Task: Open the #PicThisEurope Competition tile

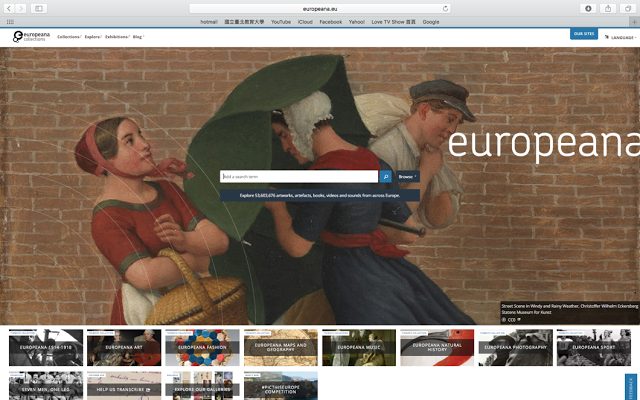Action: point(281,386)
